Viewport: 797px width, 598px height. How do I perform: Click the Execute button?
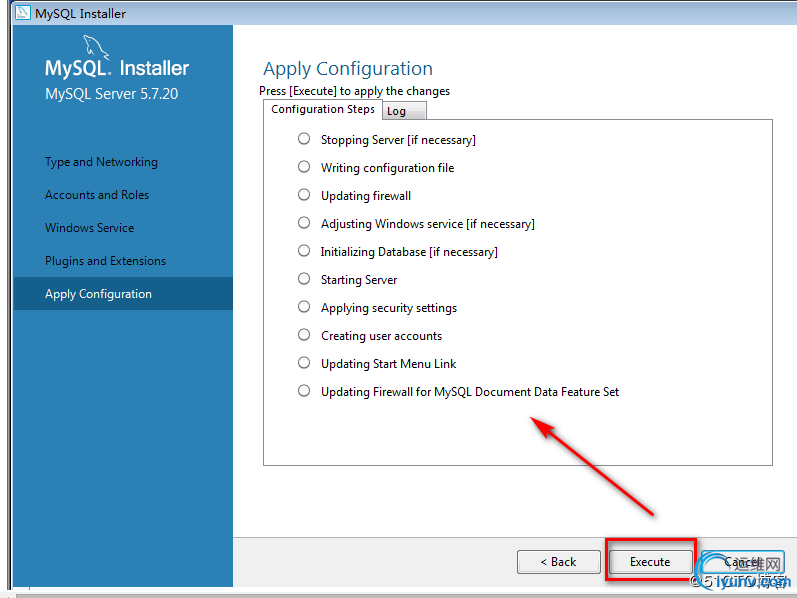(650, 561)
